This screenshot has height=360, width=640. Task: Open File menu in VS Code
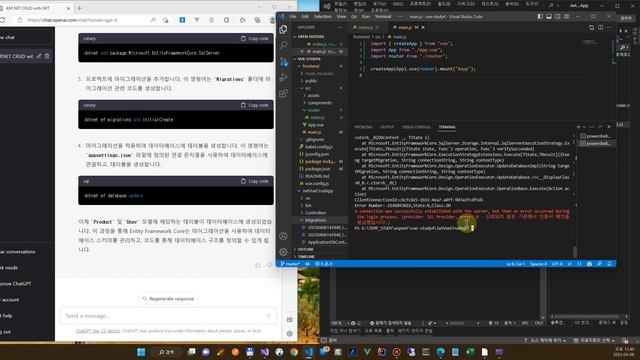[x=293, y=17]
